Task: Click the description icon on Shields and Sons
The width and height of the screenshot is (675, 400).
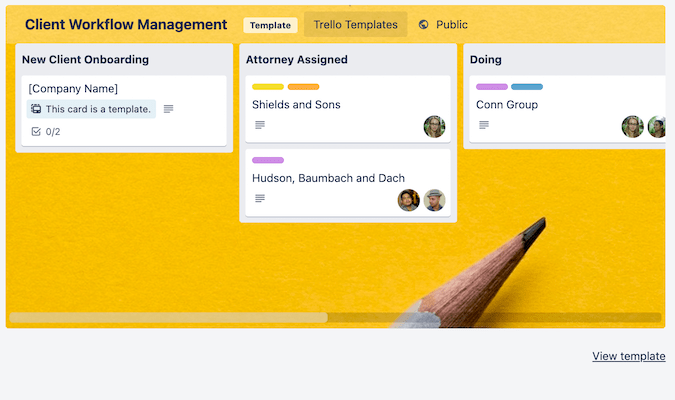Action: [260, 125]
